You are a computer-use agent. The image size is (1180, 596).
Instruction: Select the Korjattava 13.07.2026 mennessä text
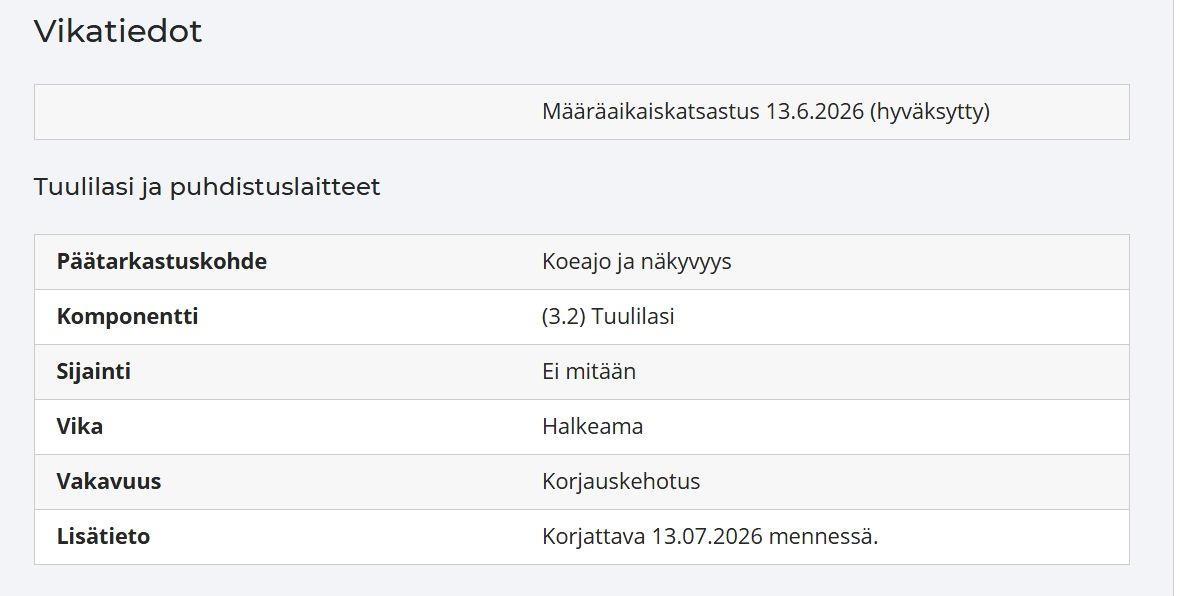[x=710, y=537]
